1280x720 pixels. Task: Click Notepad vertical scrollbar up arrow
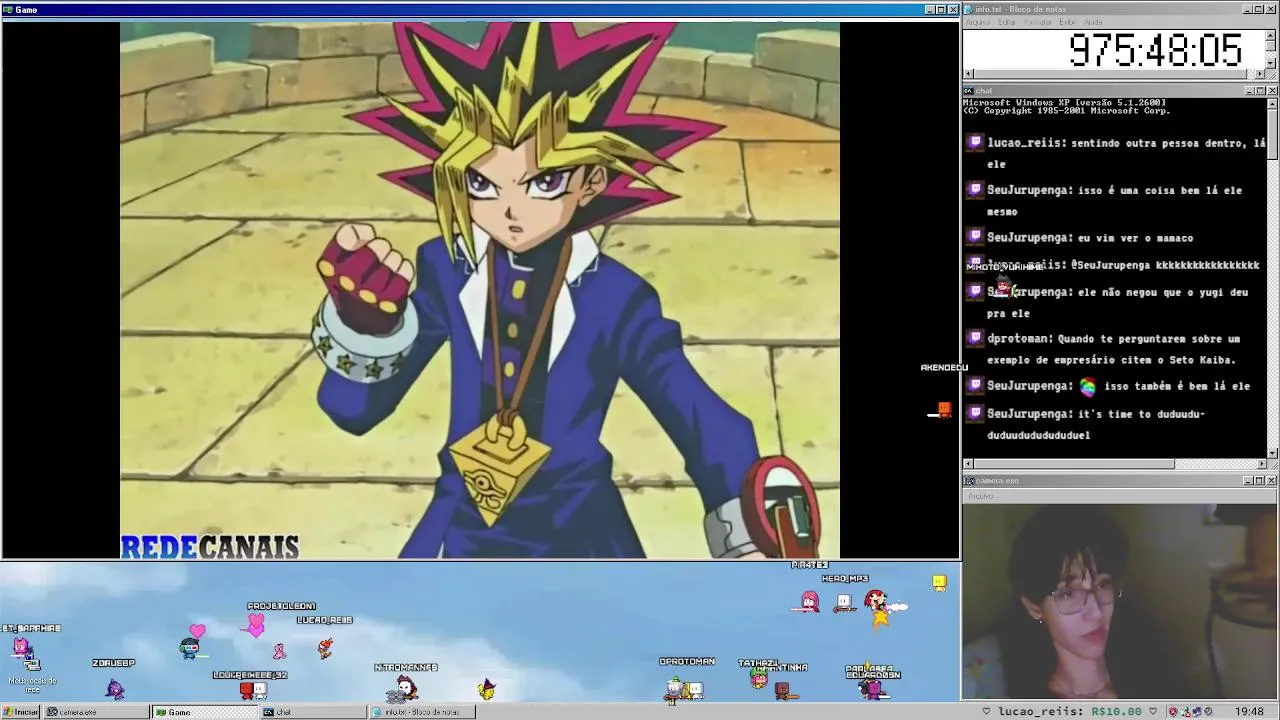click(x=1272, y=35)
